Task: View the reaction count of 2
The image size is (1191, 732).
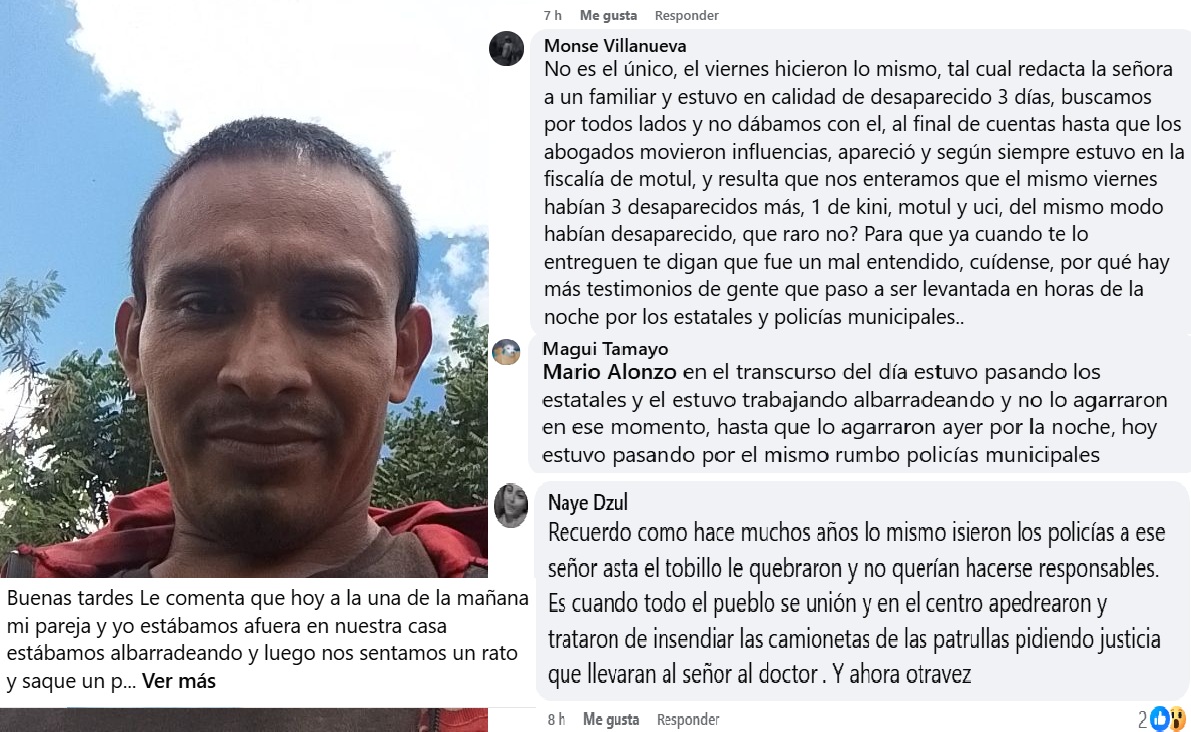Action: coord(1142,718)
